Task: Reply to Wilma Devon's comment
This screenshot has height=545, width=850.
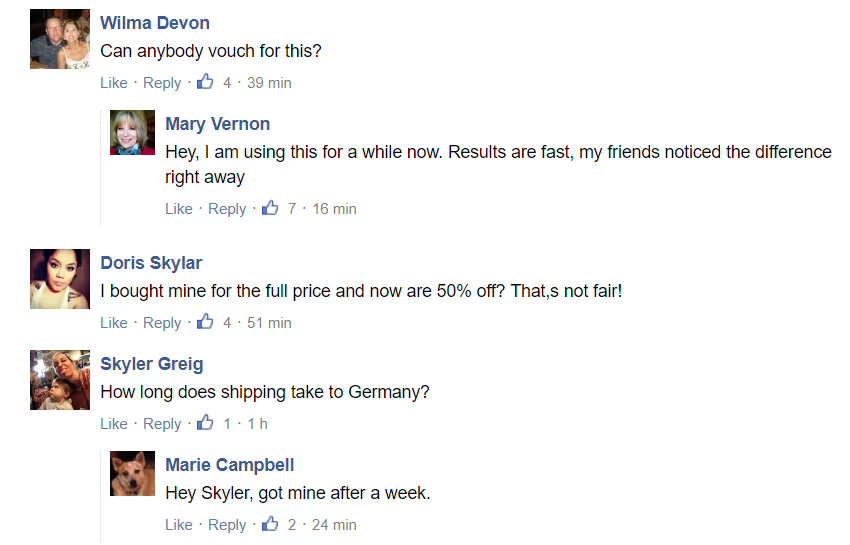Action: point(162,83)
